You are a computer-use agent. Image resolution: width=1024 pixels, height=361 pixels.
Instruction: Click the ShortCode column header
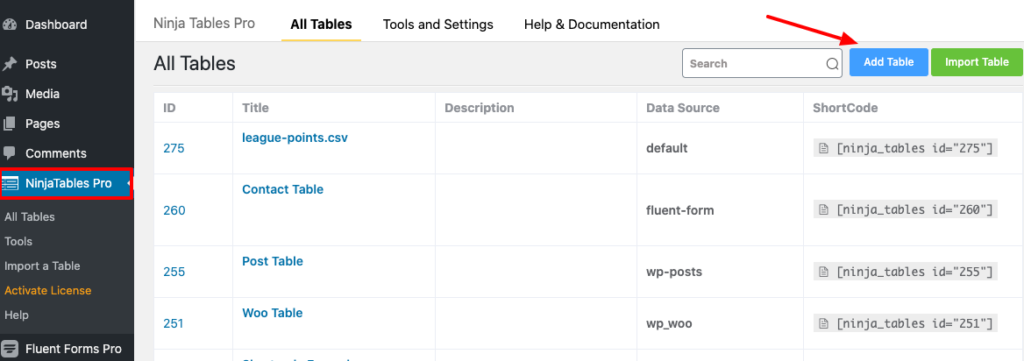[x=845, y=108]
